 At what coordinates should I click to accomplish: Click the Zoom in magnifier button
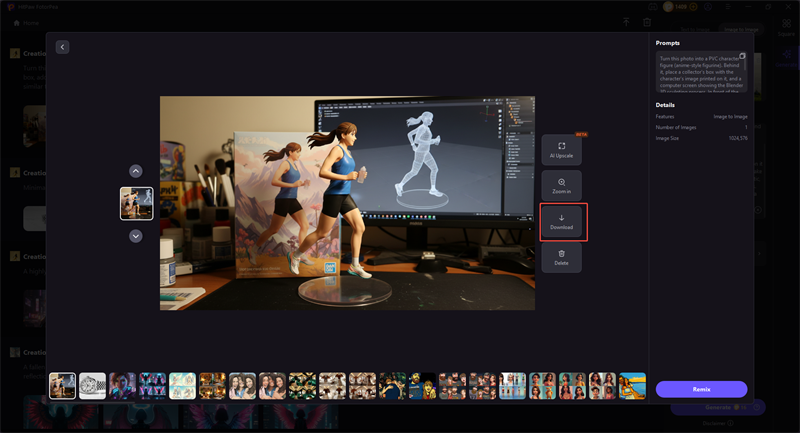click(x=561, y=185)
